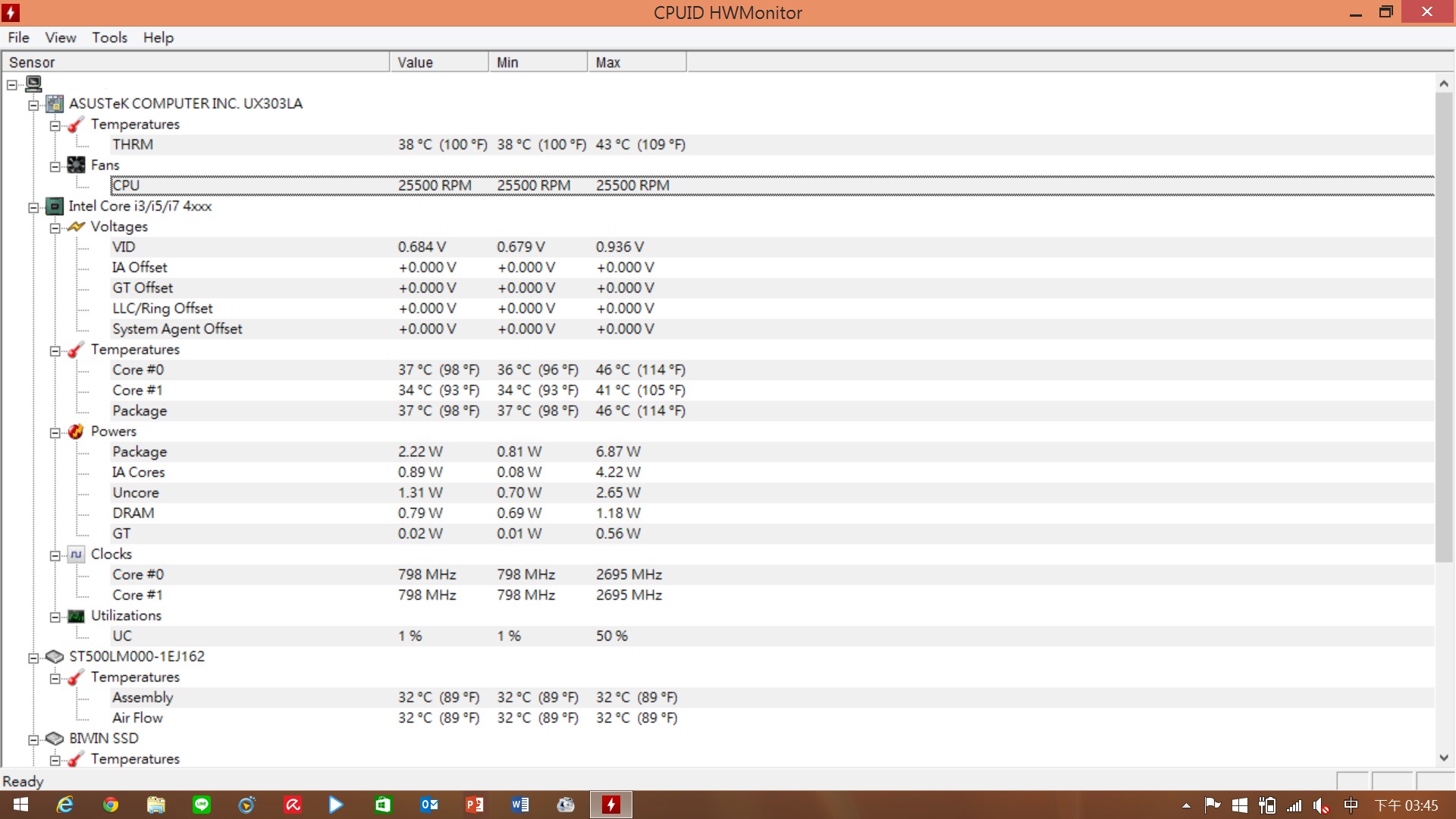Collapse the Powers group
1456x819 pixels.
click(x=55, y=432)
